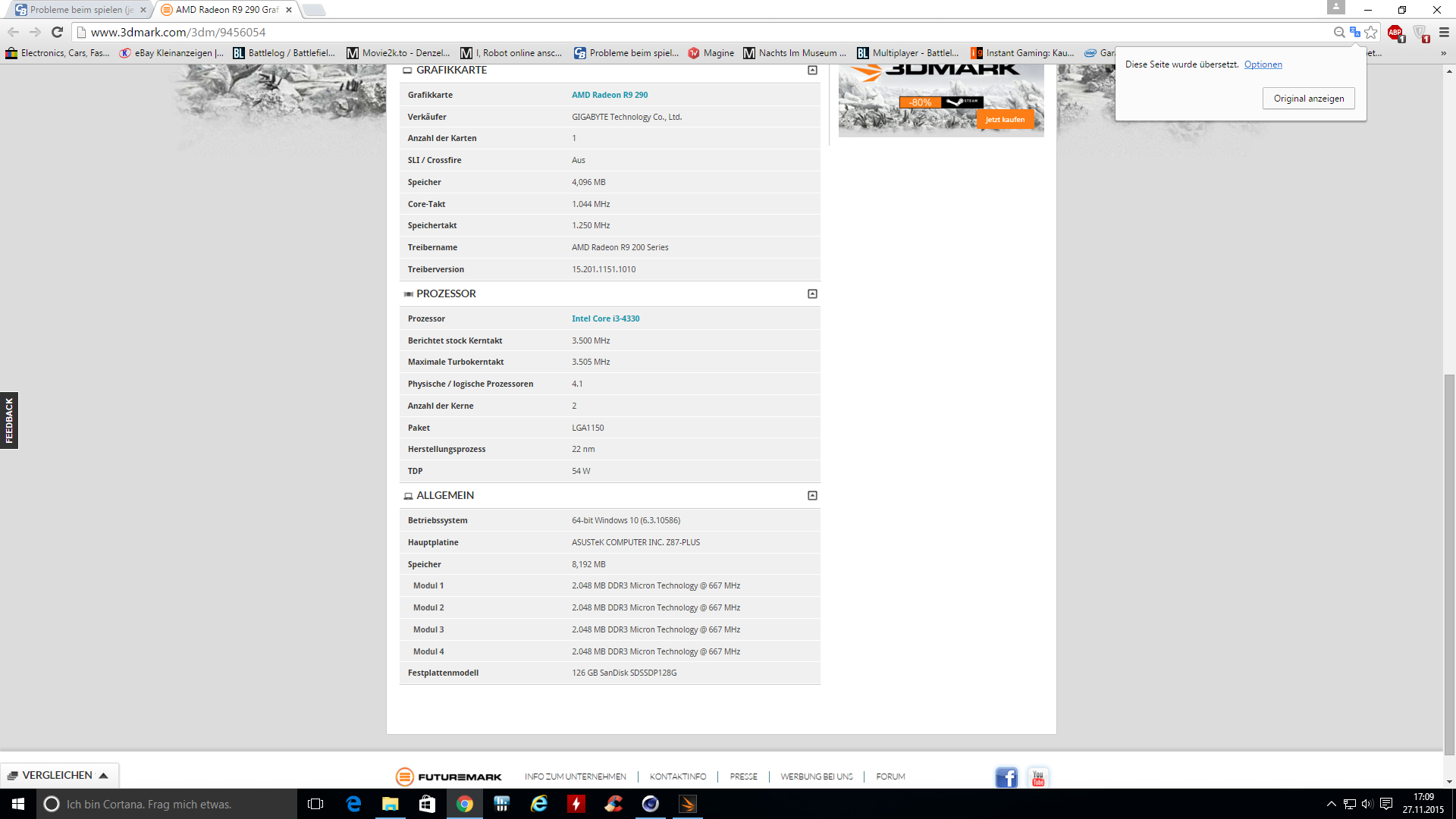
Task: Open the Battlelog / Battlefield bookmark
Action: click(x=284, y=53)
